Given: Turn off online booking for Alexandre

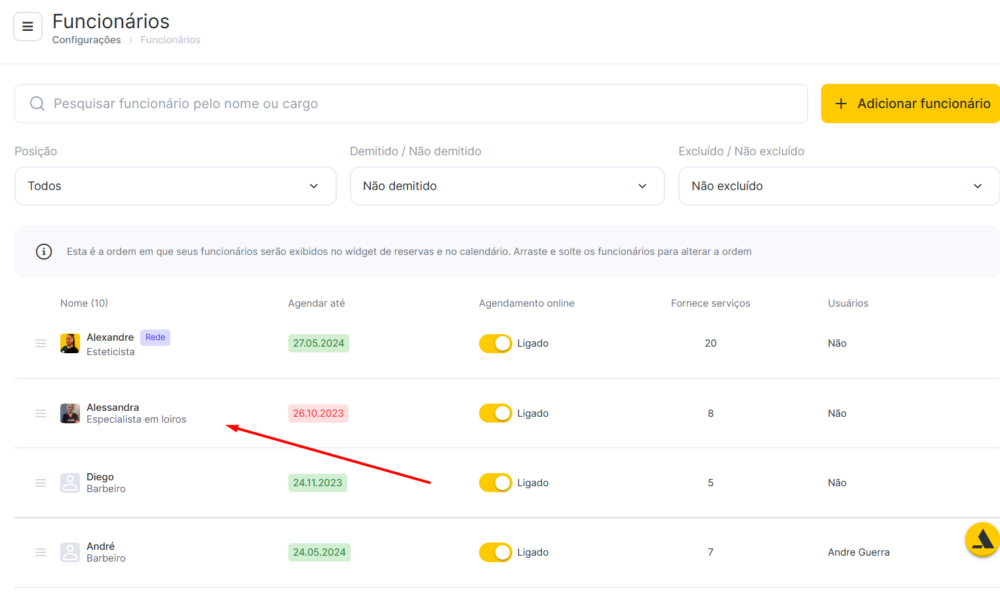Looking at the screenshot, I should point(496,343).
